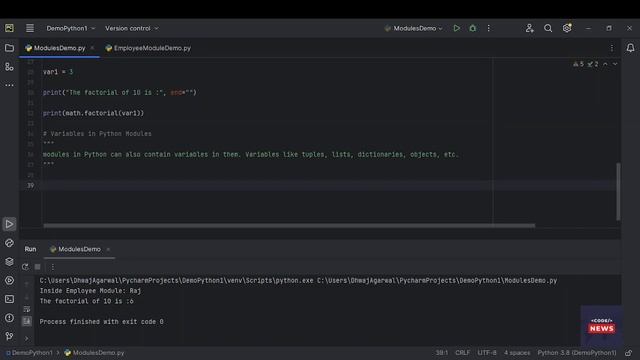Go to next highlighted error arrow

point(615,64)
